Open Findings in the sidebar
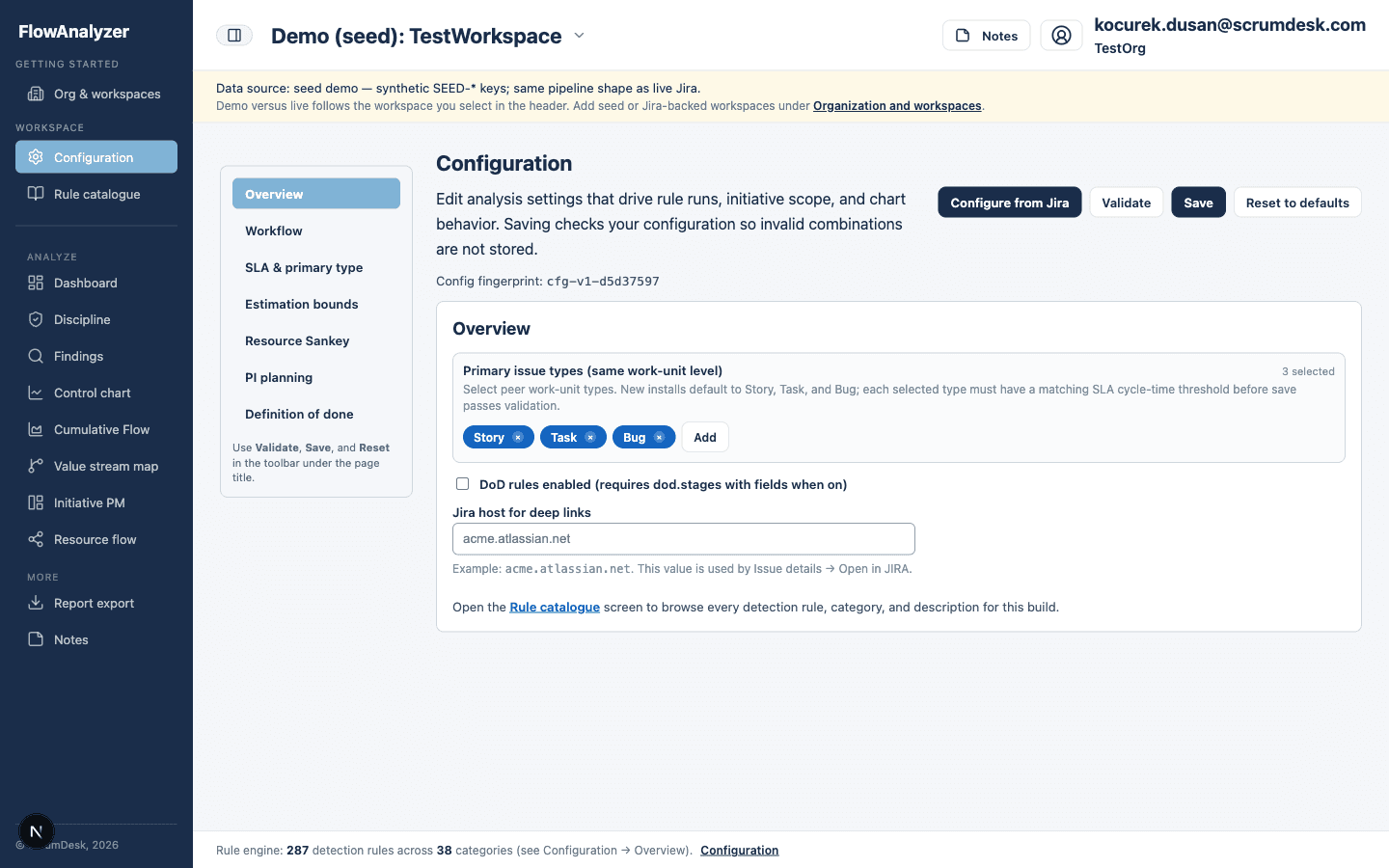 [x=96, y=356]
